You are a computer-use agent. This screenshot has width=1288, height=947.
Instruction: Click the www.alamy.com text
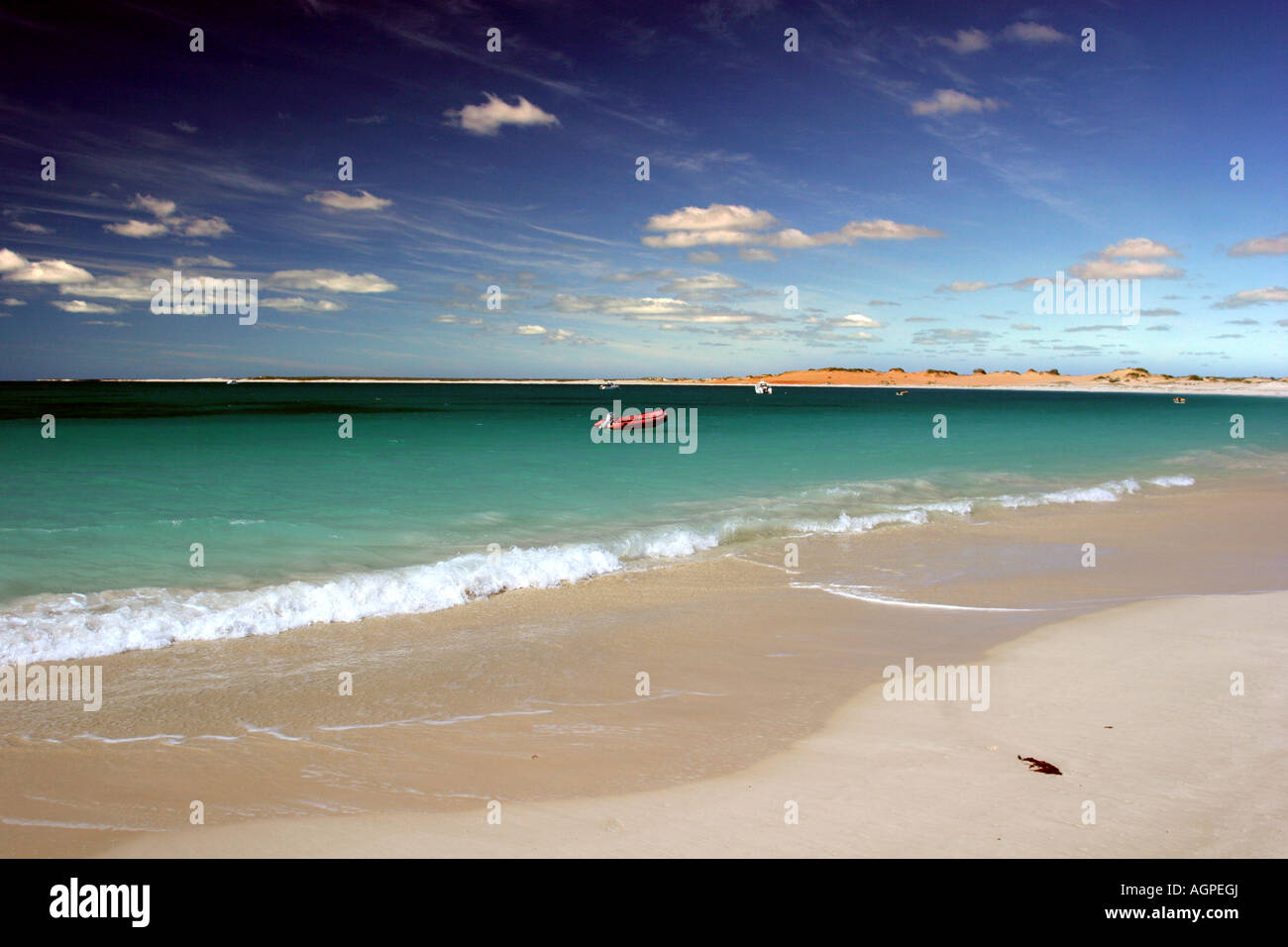[1173, 913]
